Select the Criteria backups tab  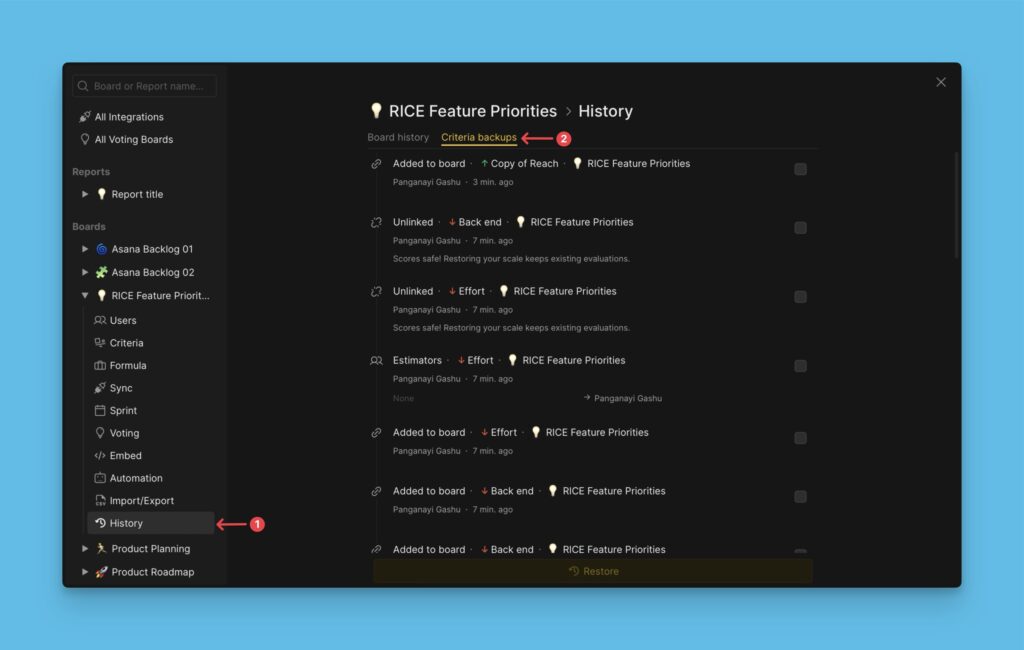coord(479,137)
